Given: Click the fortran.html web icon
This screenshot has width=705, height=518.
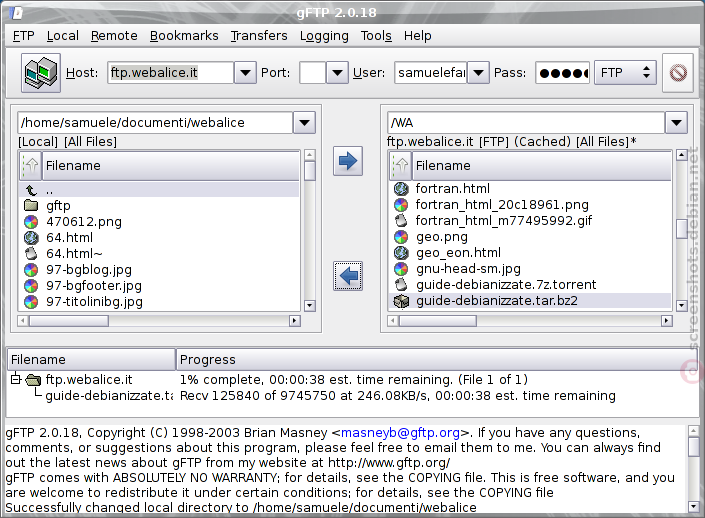Looking at the screenshot, I should coord(401,189).
